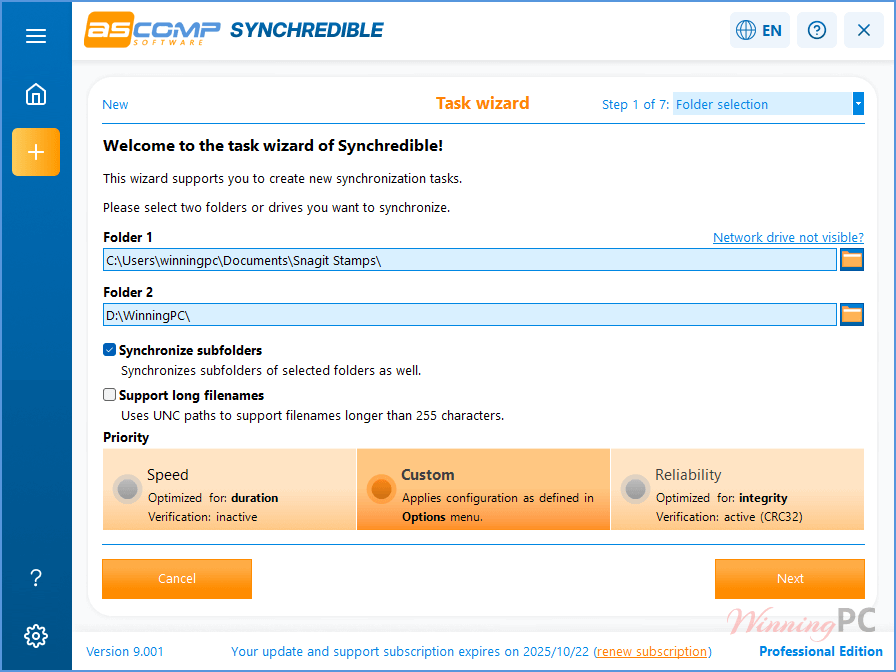Image resolution: width=896 pixels, height=672 pixels.
Task: Browse for Folder 1 using folder icon
Action: 851,259
